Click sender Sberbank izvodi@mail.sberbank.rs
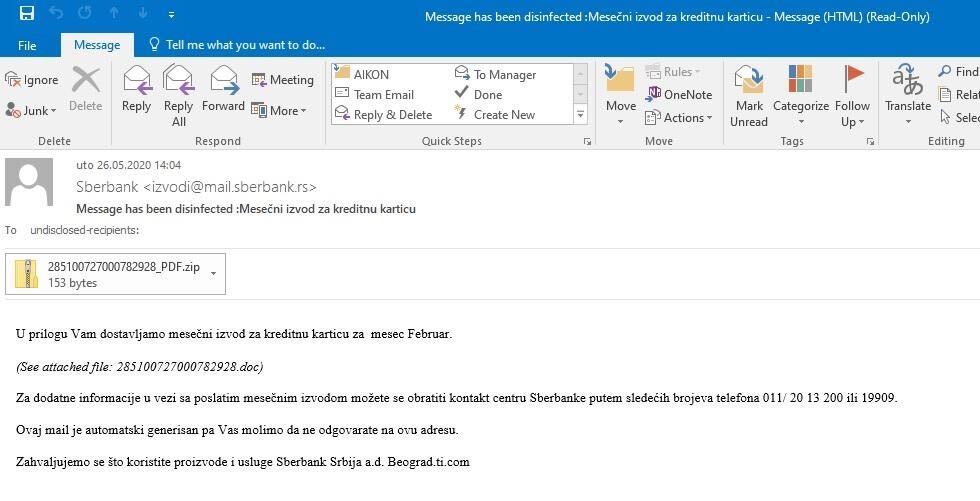The height and width of the screenshot is (501, 980). pos(196,187)
